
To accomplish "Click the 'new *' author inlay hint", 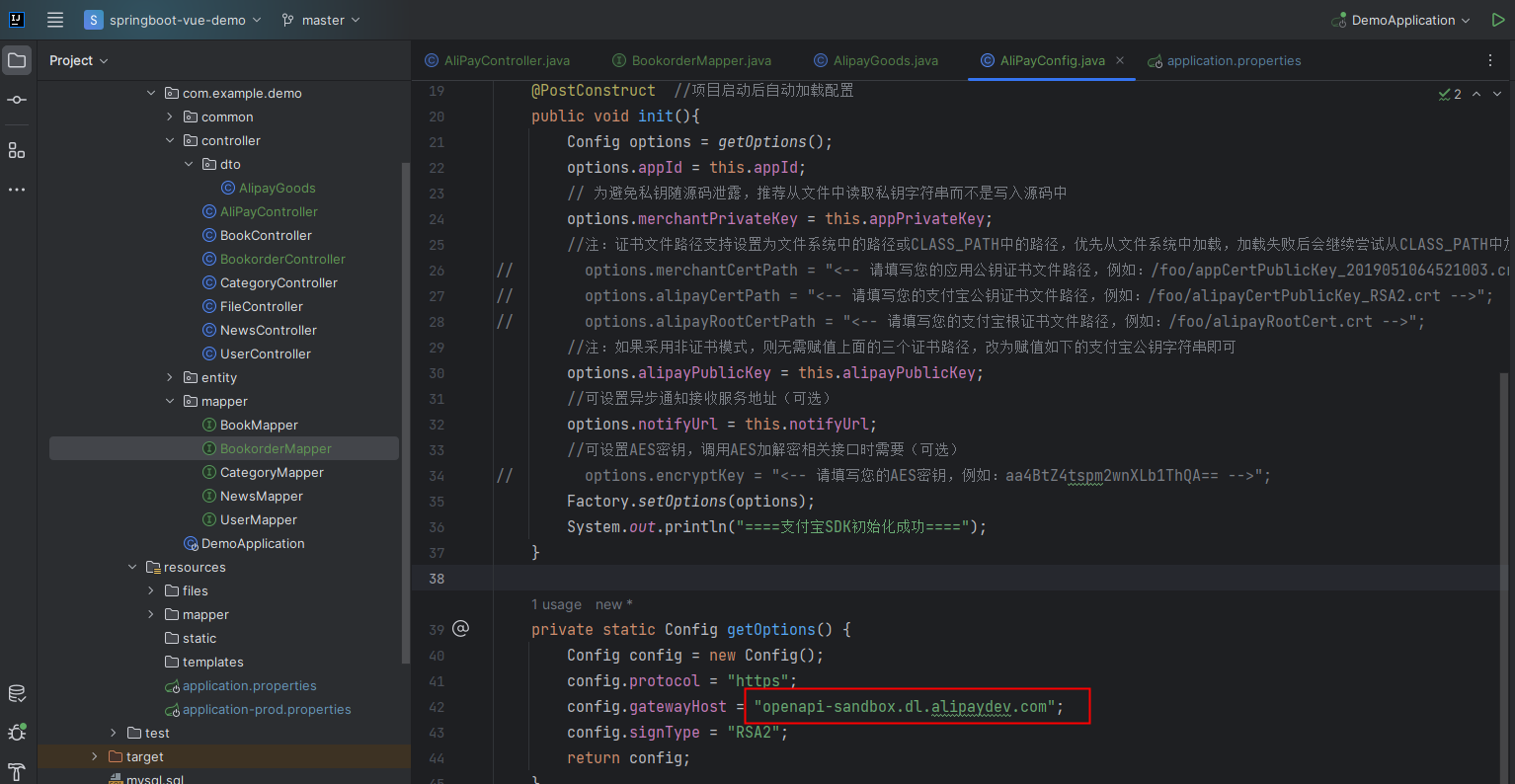I will (613, 604).
